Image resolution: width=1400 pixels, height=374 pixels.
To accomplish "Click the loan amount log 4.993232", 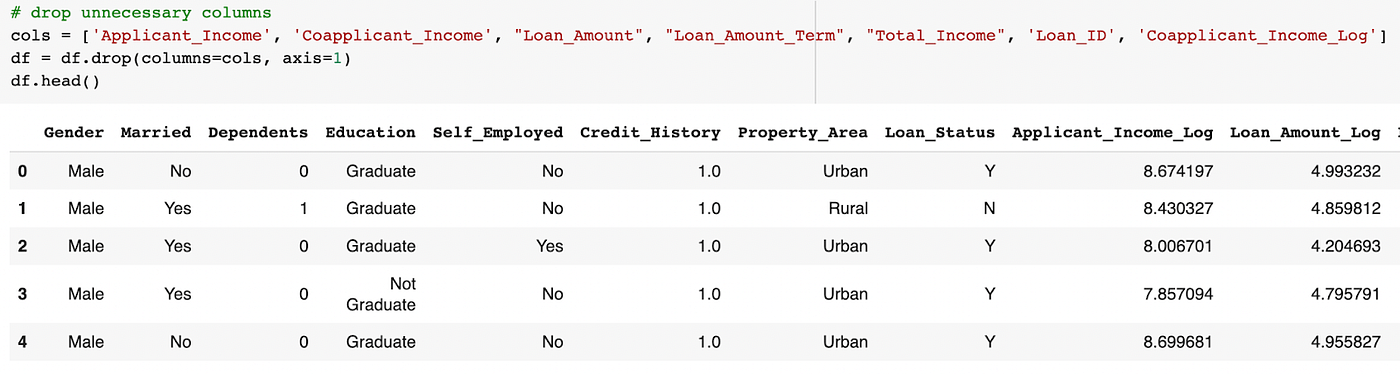I will click(1345, 171).
